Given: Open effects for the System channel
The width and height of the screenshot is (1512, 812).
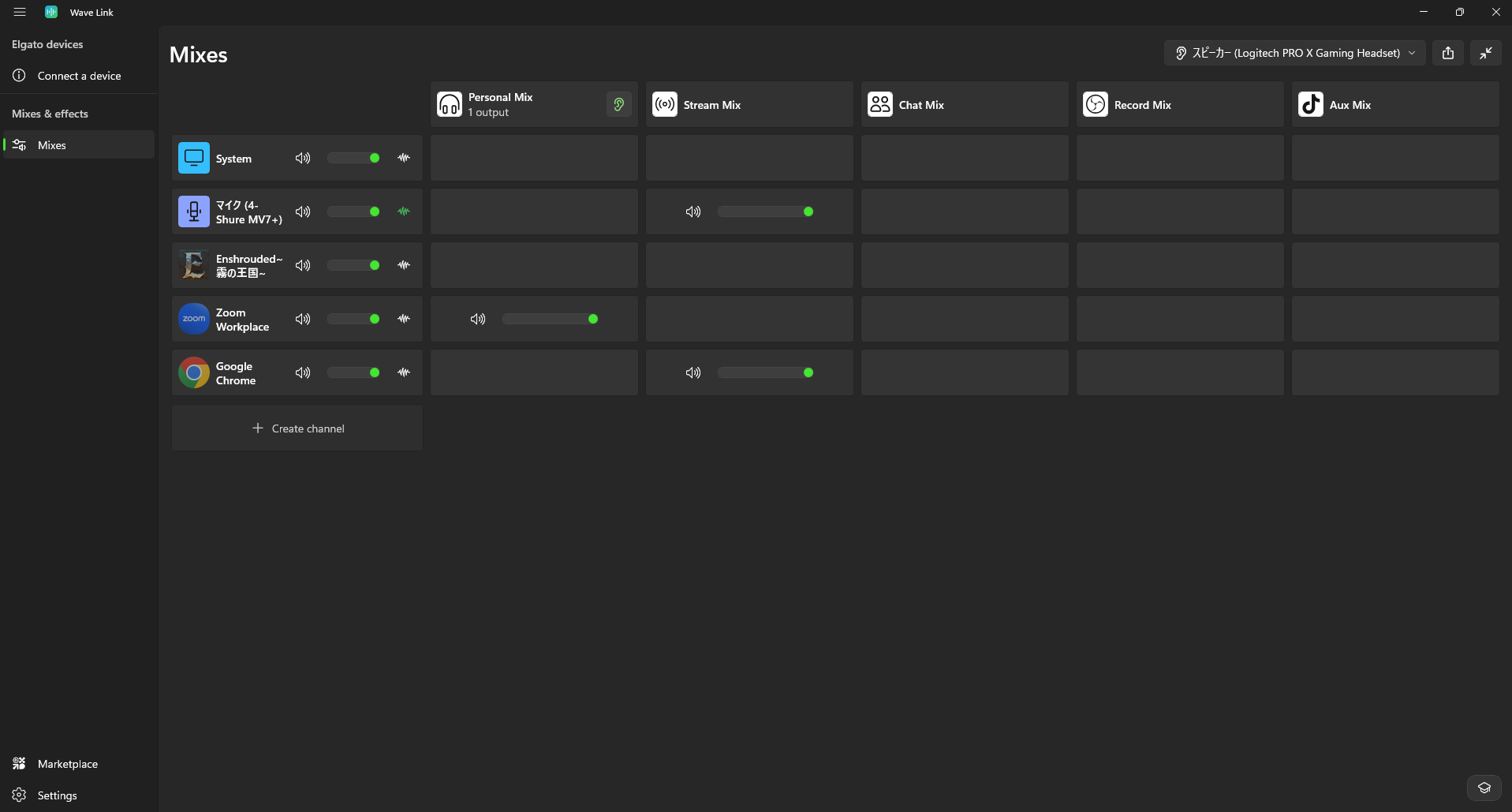Looking at the screenshot, I should point(404,158).
